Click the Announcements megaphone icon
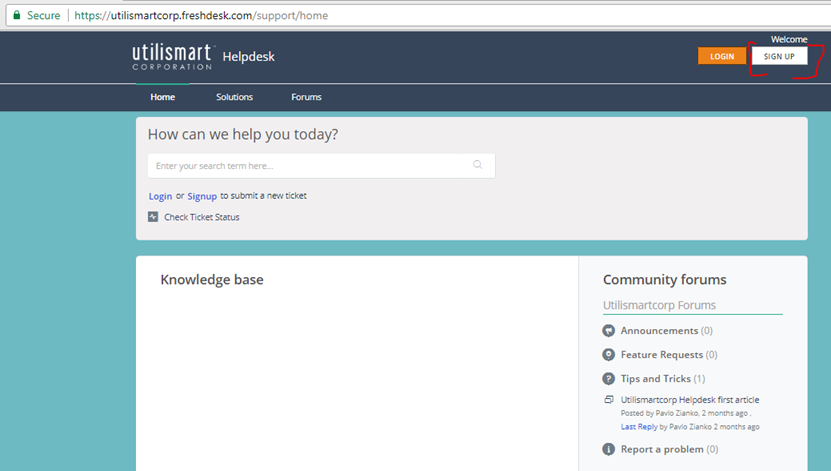The height and width of the screenshot is (471, 831). 608,331
